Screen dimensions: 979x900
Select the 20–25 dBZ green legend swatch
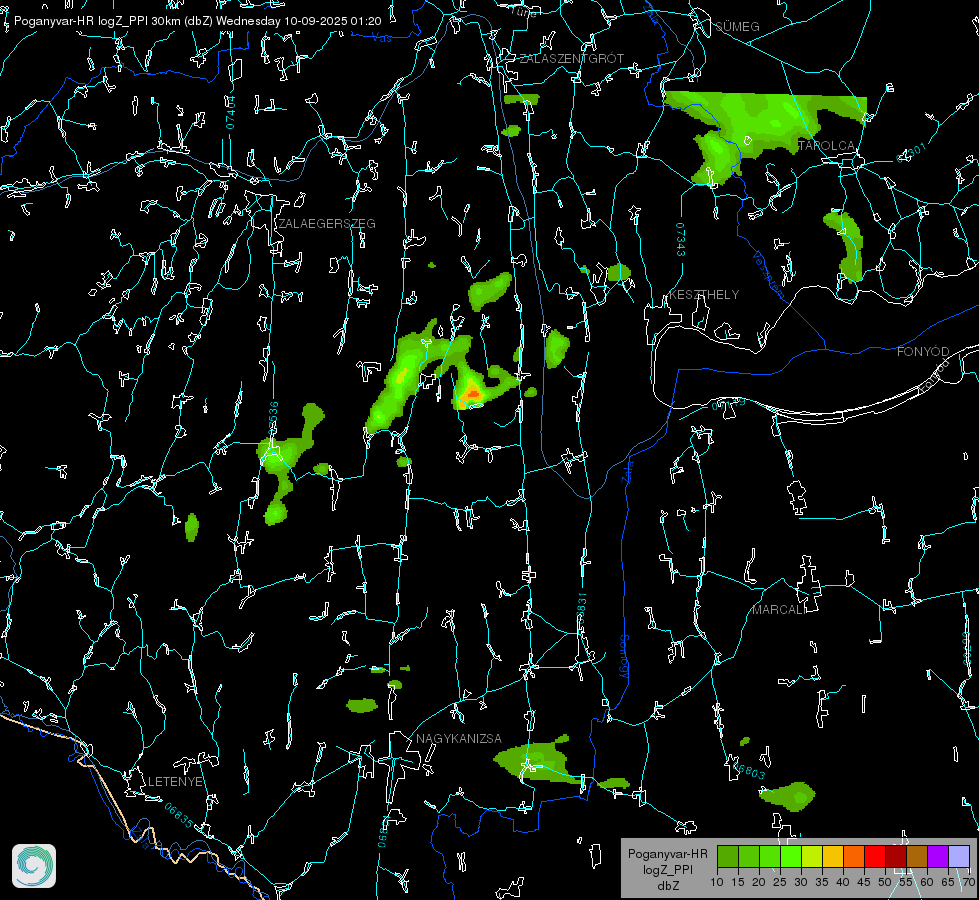770,856
